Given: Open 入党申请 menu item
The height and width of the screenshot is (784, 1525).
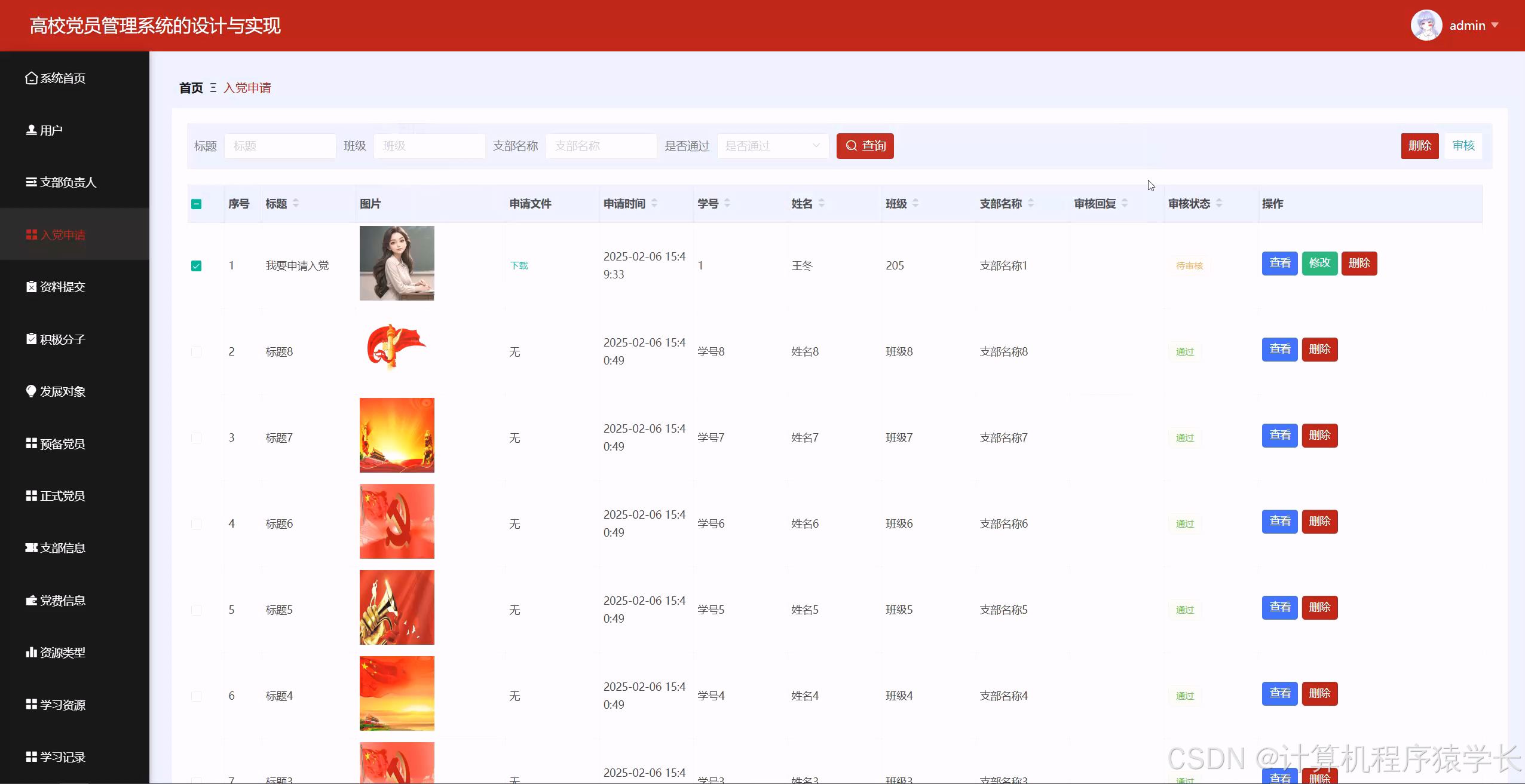Looking at the screenshot, I should pos(63,235).
